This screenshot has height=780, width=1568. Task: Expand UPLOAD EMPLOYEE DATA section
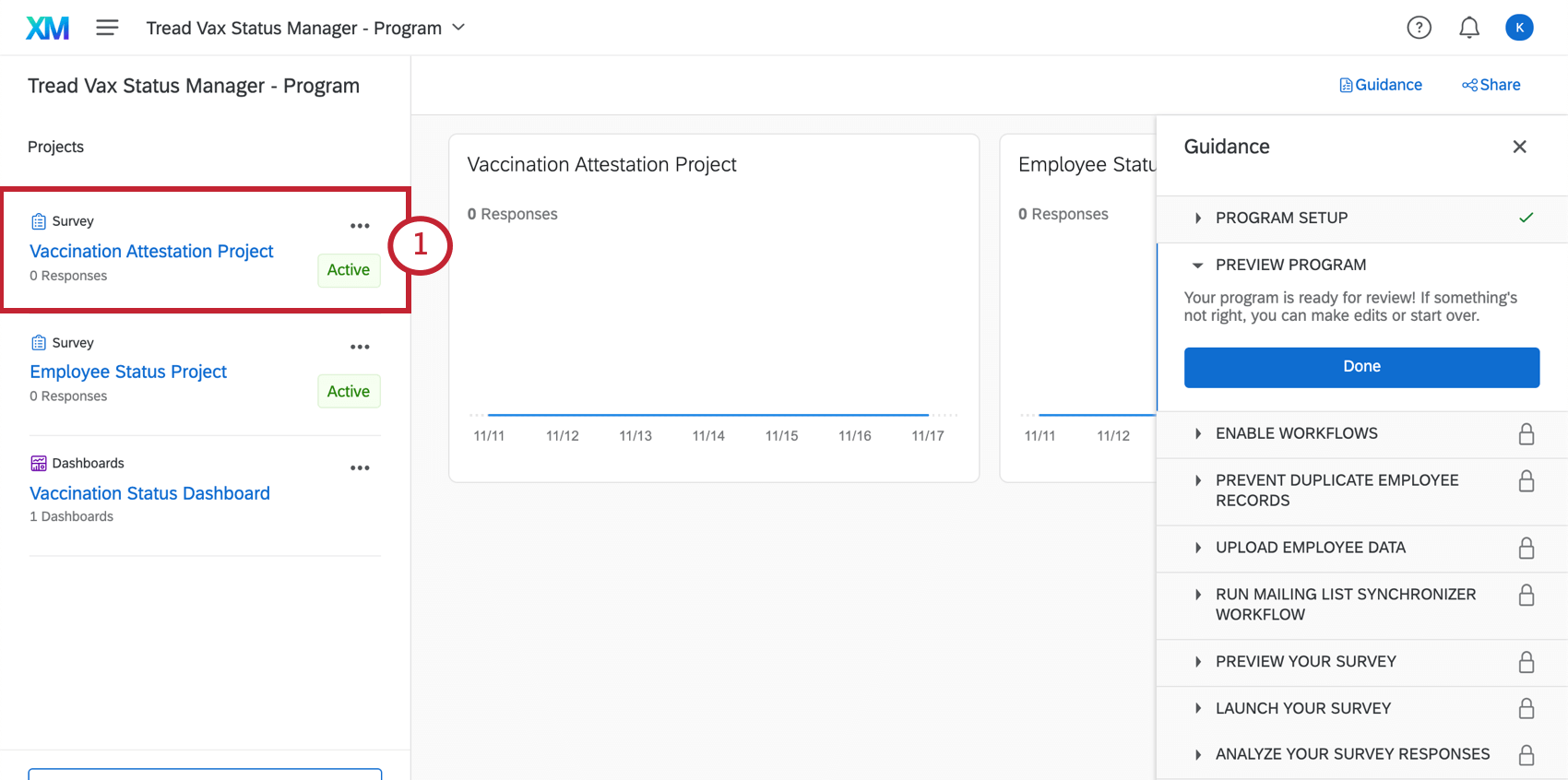coord(1361,548)
